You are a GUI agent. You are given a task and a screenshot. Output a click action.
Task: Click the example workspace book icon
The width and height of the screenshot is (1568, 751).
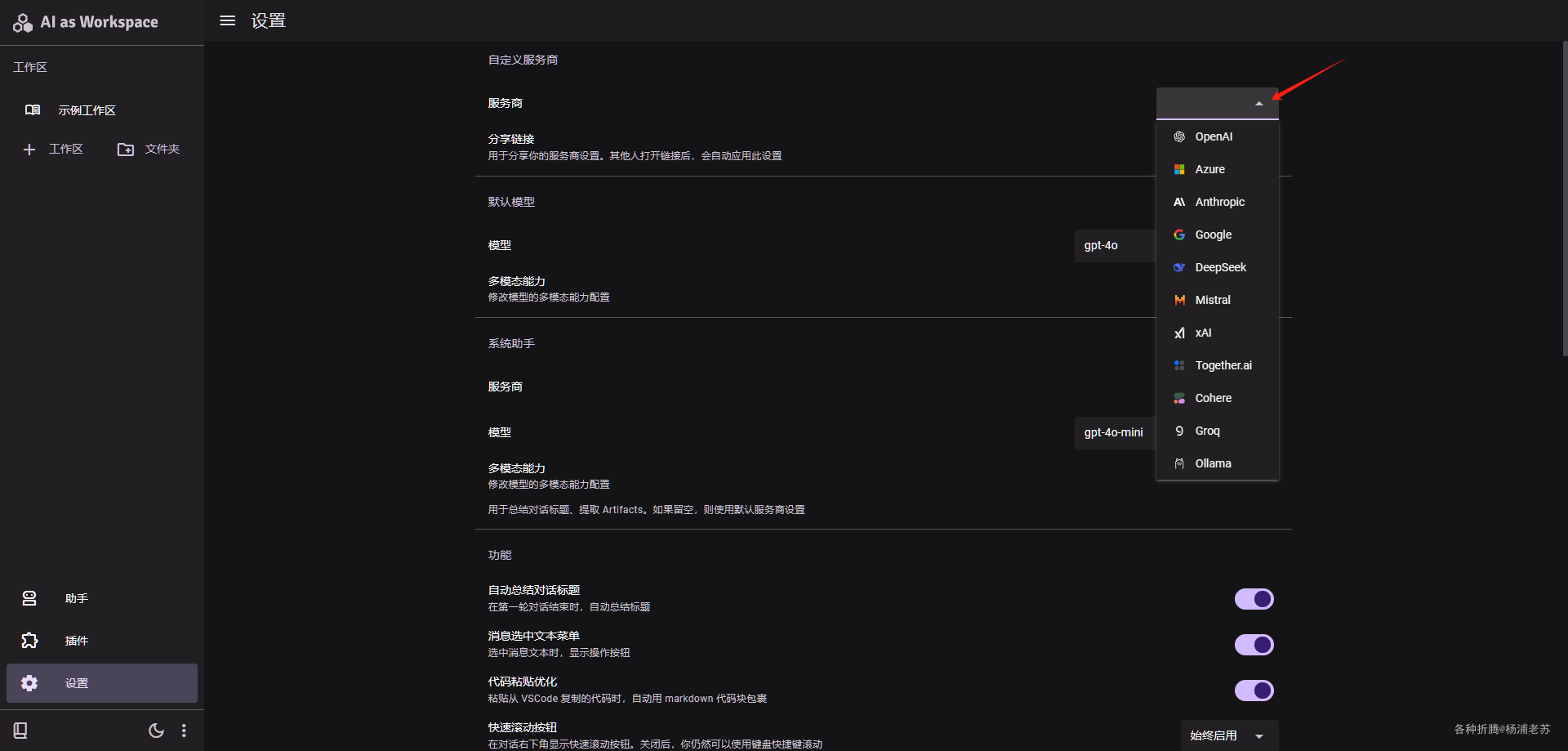pyautogui.click(x=33, y=110)
